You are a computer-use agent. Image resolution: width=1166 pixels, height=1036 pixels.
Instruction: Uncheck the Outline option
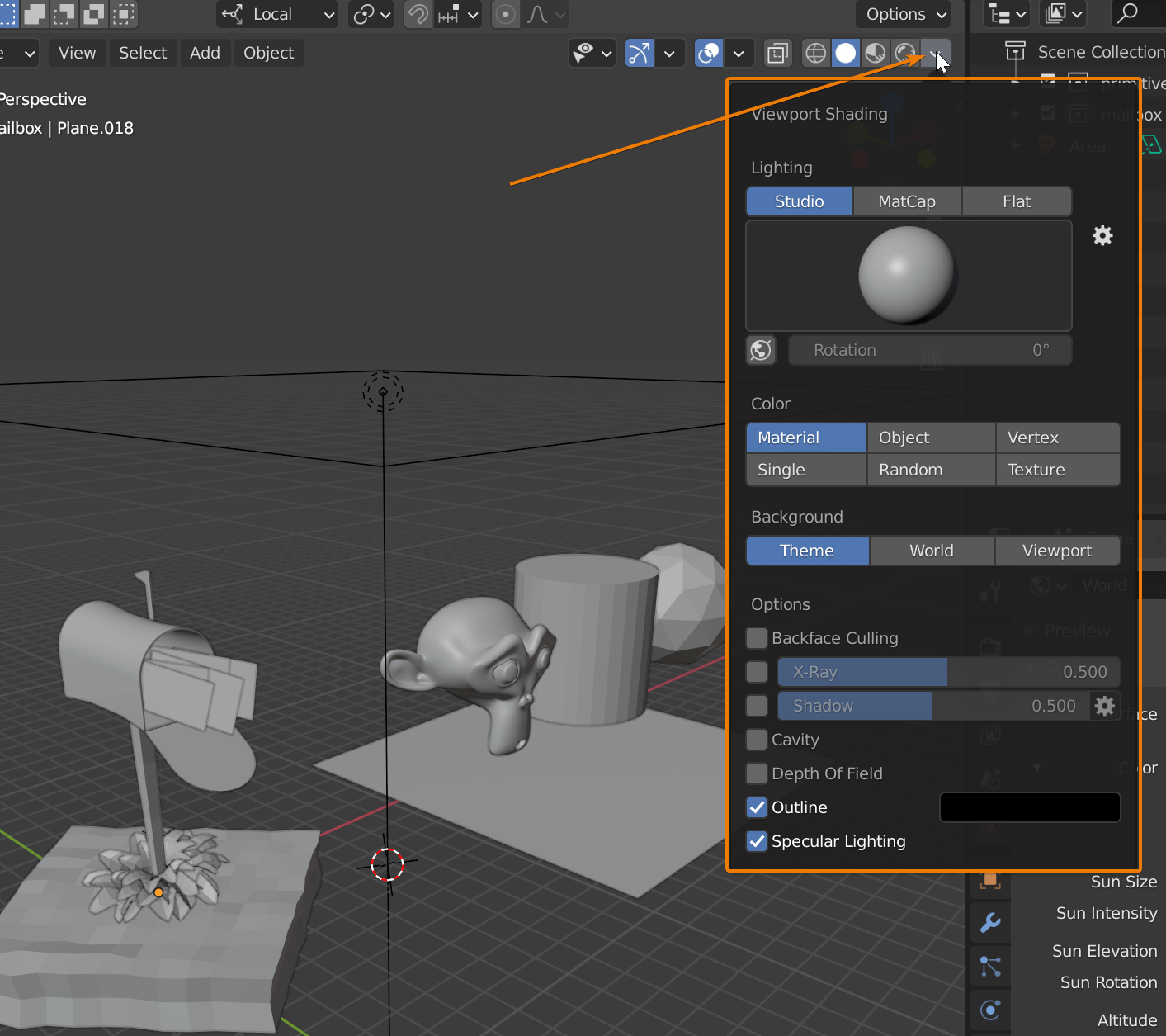[x=756, y=807]
